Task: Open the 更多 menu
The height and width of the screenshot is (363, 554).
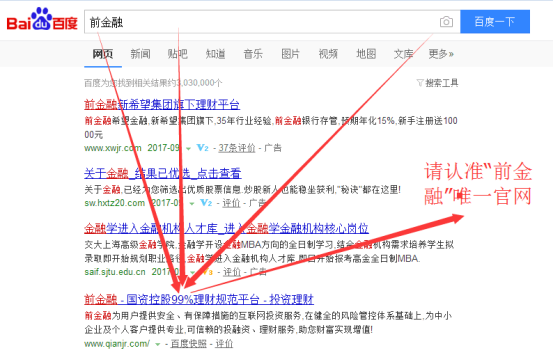Action: click(441, 54)
